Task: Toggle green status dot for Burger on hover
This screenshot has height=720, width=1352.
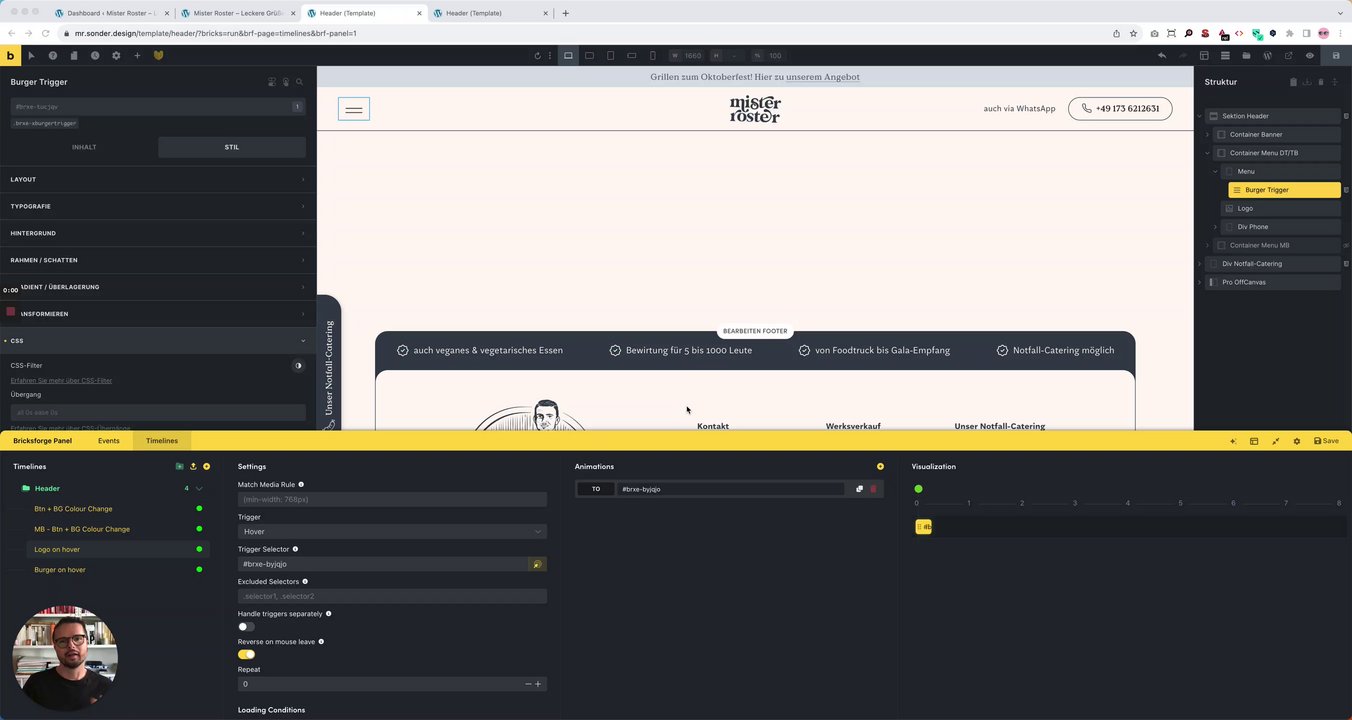Action: 199,570
